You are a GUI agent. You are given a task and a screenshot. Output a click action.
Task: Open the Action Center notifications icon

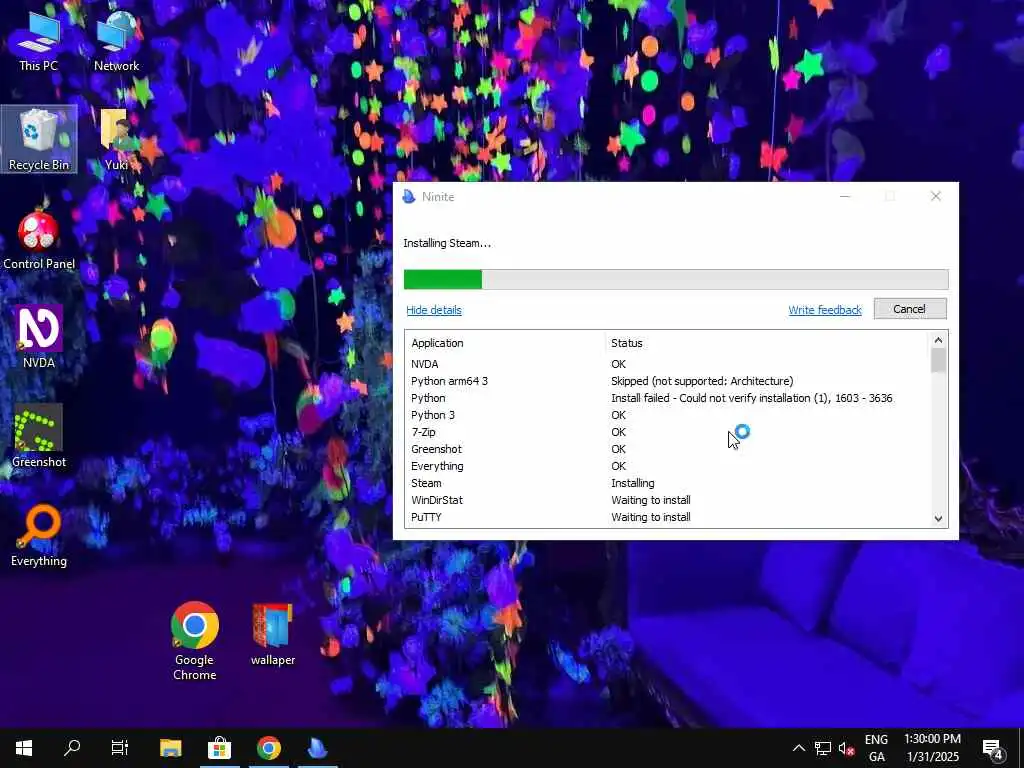click(x=993, y=748)
